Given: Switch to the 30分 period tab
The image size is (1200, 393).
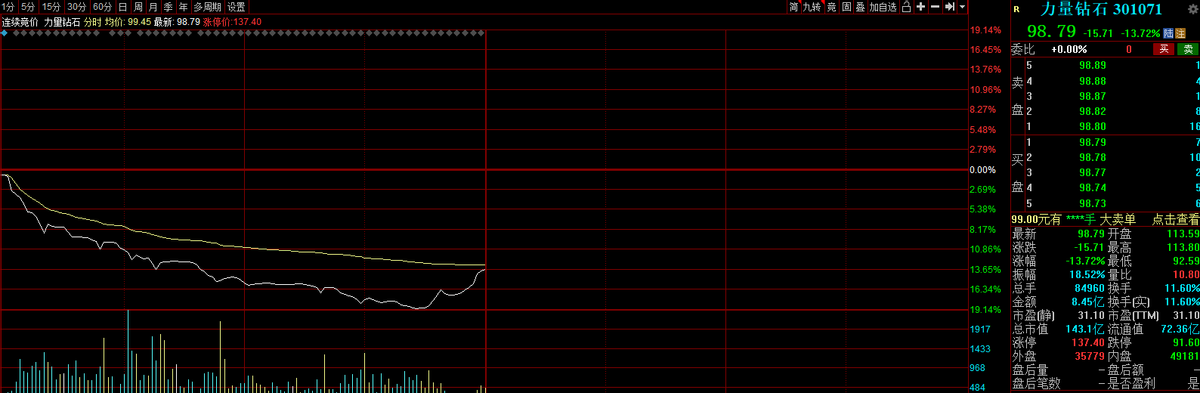Looking at the screenshot, I should [x=77, y=6].
